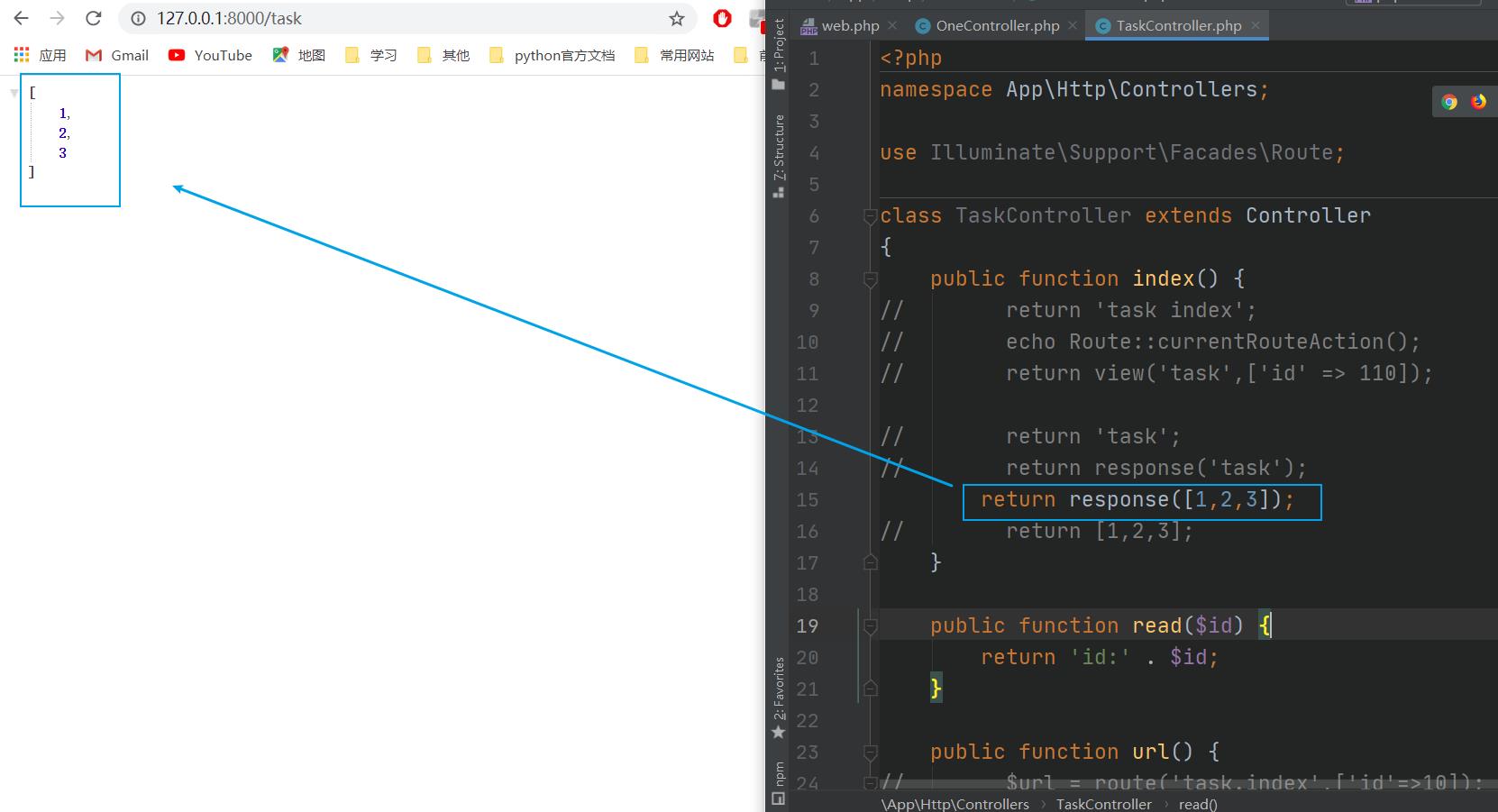Screen dimensions: 1498x812
Task: Open the YouTube bookmark
Action: (x=210, y=55)
